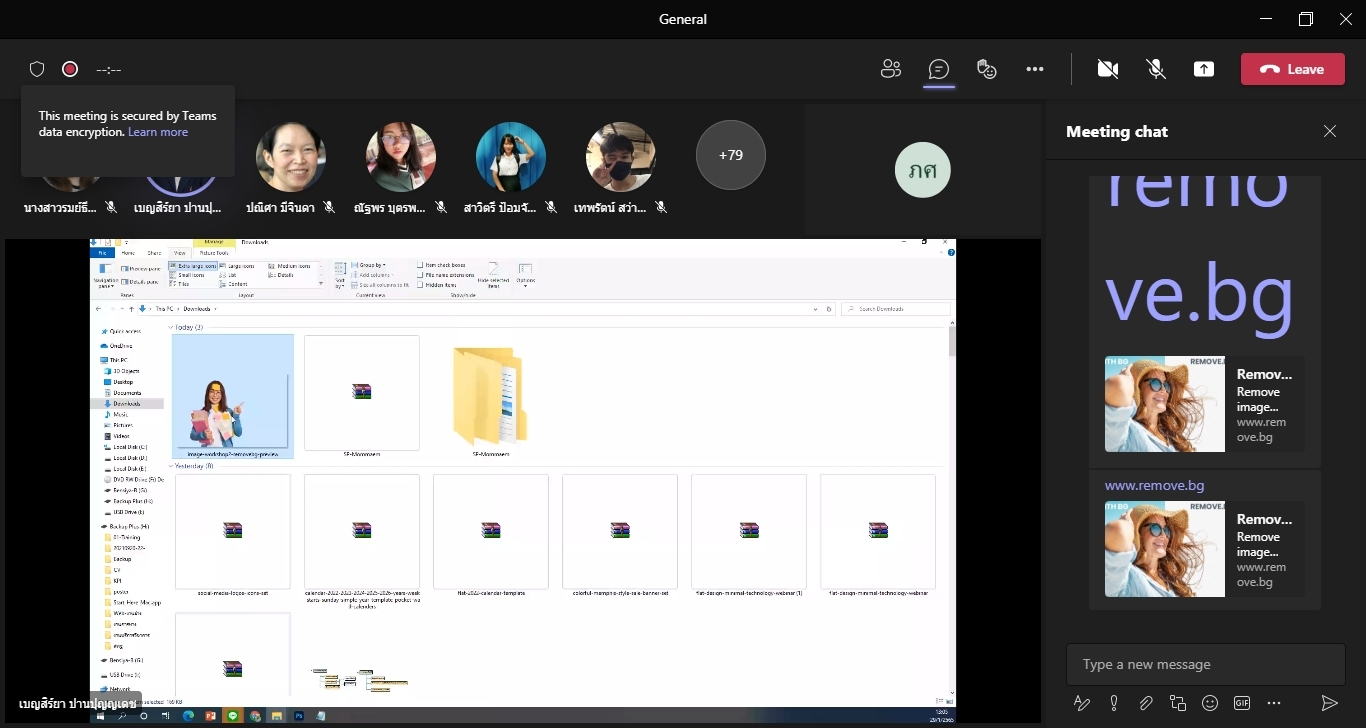Image resolution: width=1366 pixels, height=728 pixels.
Task: Unmute the microphone
Action: coord(1156,69)
